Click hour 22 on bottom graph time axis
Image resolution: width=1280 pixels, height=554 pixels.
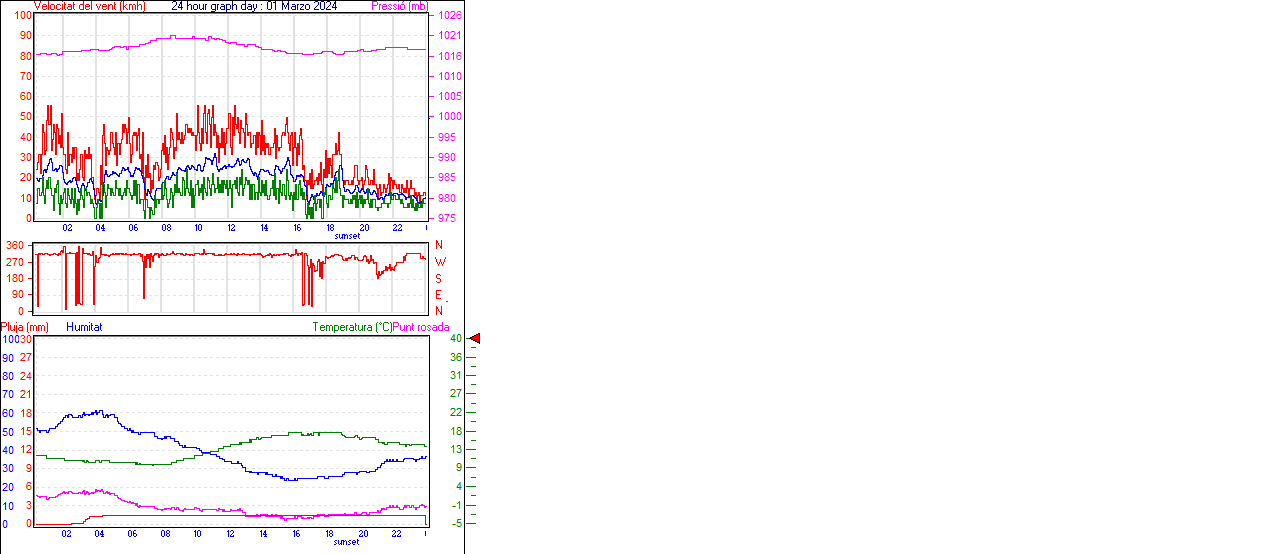[x=397, y=533]
